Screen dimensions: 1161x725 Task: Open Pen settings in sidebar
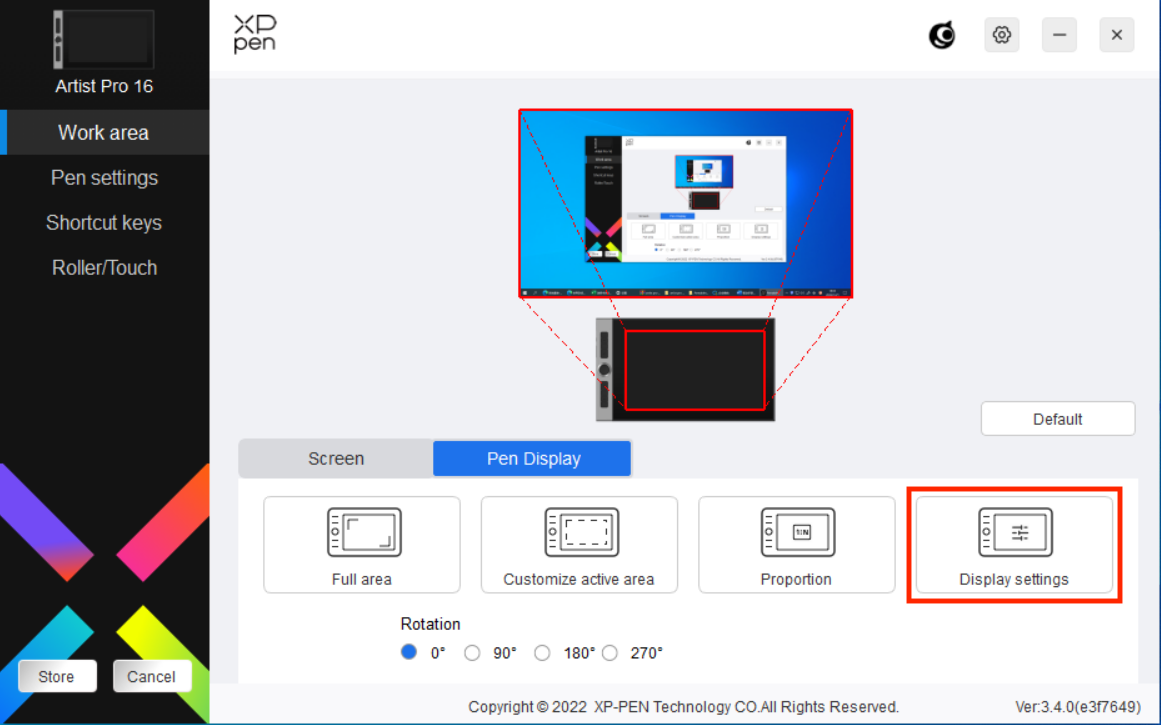pos(104,178)
